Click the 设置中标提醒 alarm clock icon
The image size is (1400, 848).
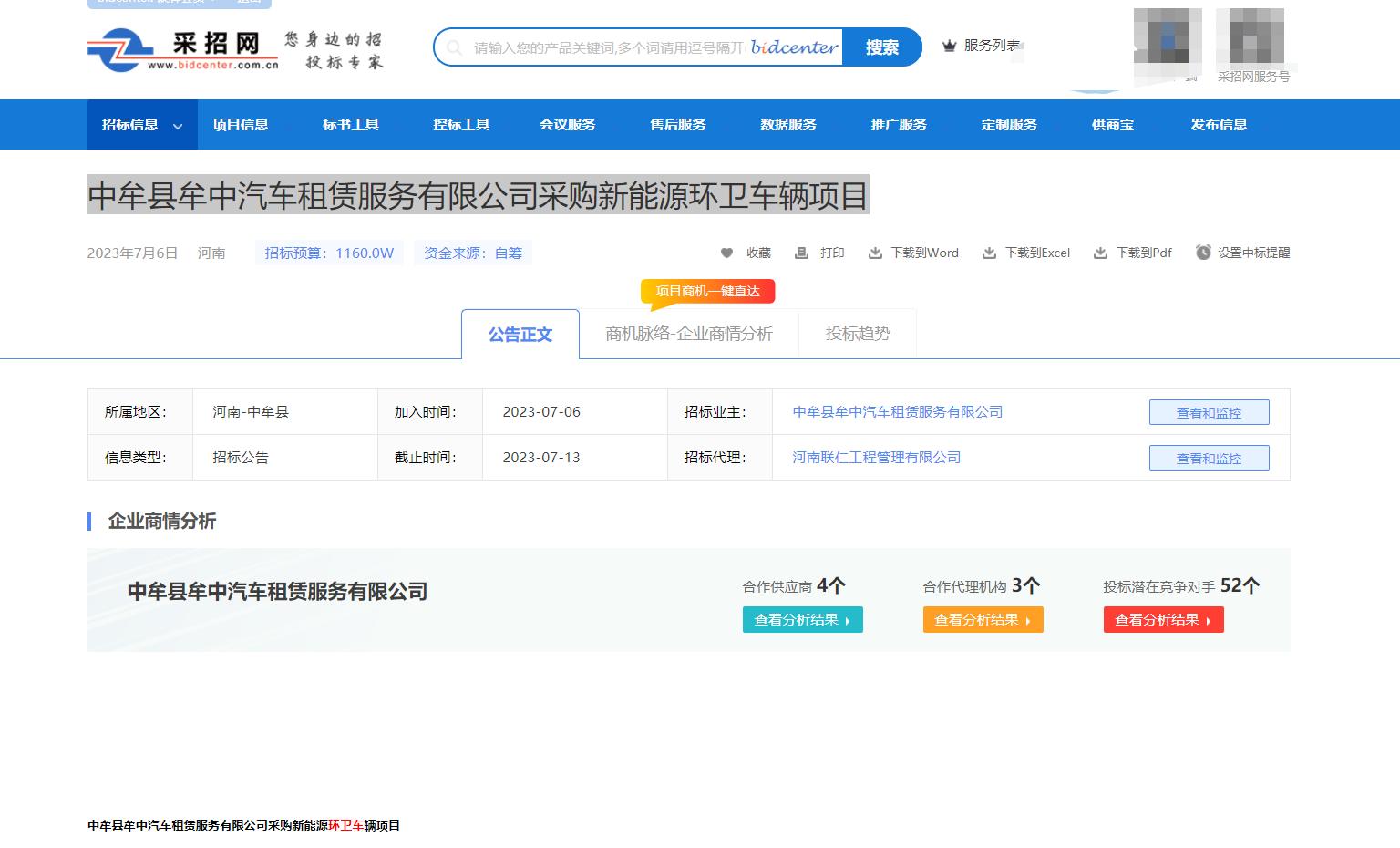pyautogui.click(x=1205, y=253)
